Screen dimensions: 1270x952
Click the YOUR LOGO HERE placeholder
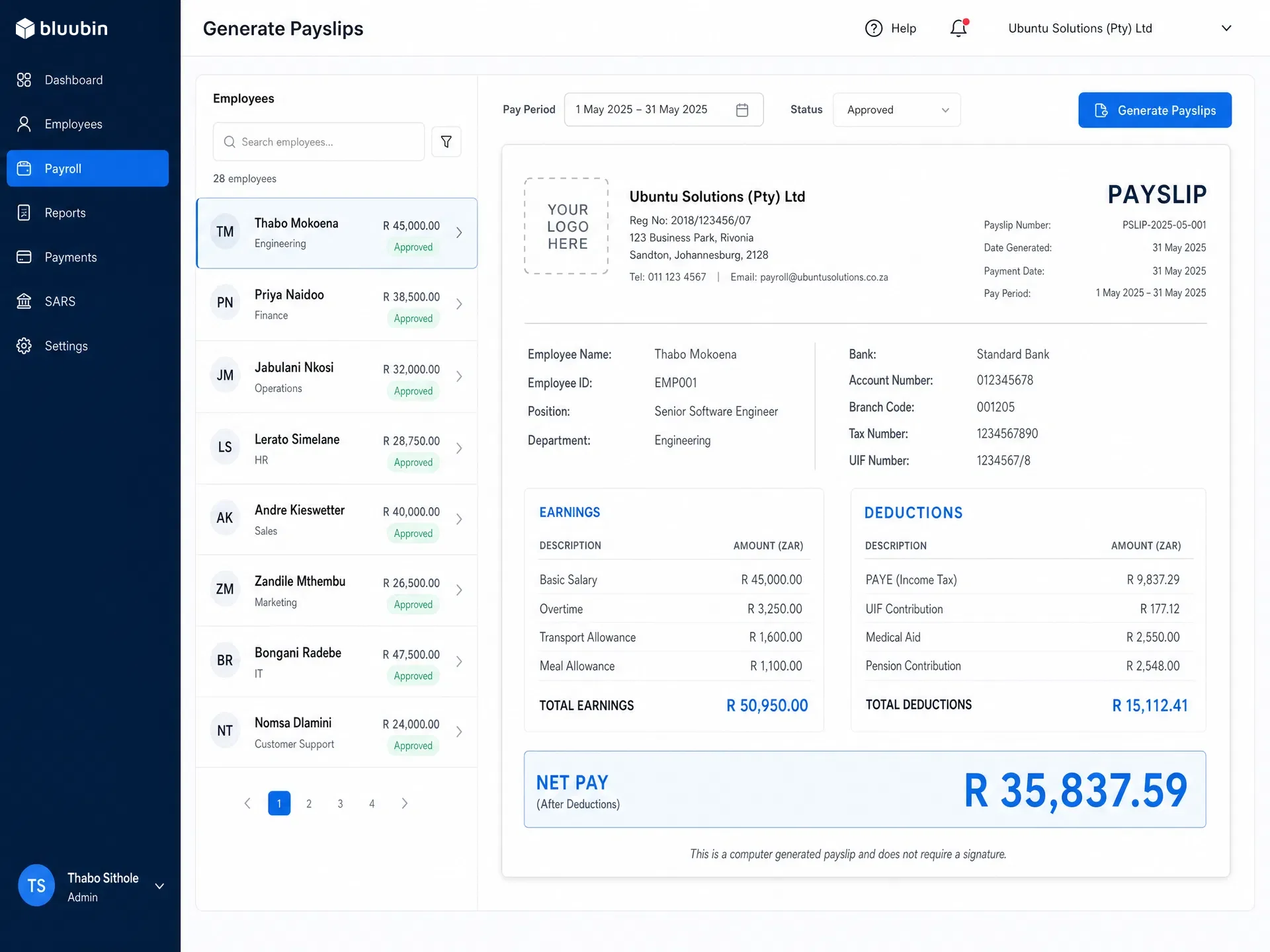pyautogui.click(x=567, y=226)
